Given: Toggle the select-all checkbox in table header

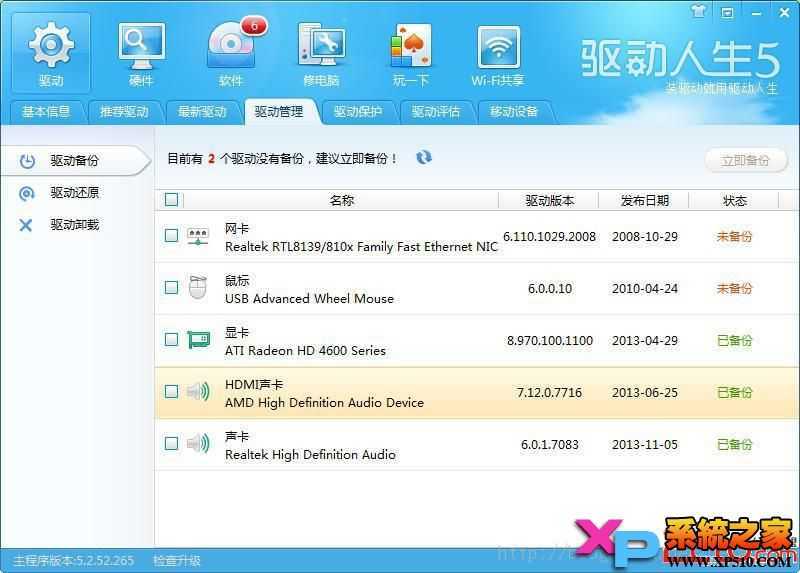Looking at the screenshot, I should coord(171,200).
